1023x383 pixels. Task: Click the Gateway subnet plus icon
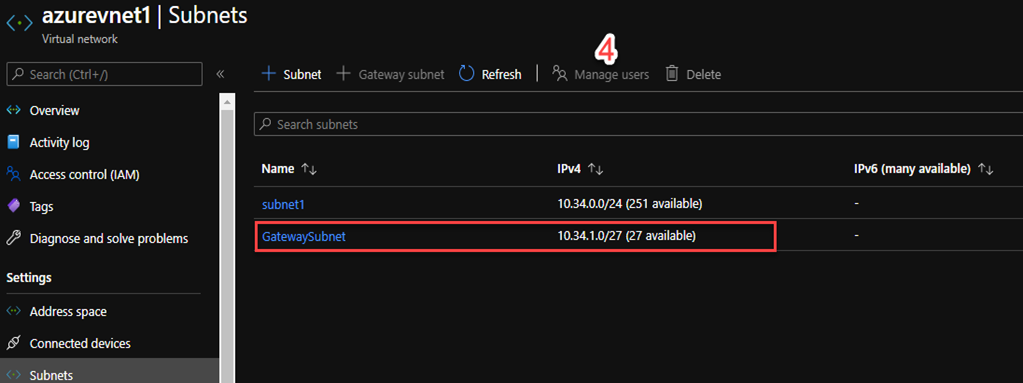pos(344,74)
